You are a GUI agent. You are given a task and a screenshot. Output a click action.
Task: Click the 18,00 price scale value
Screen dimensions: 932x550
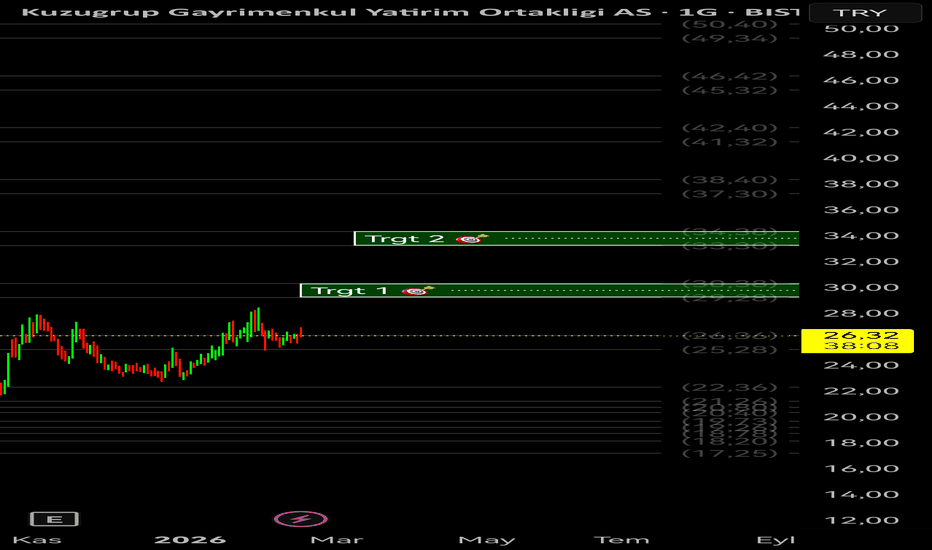pyautogui.click(x=861, y=443)
